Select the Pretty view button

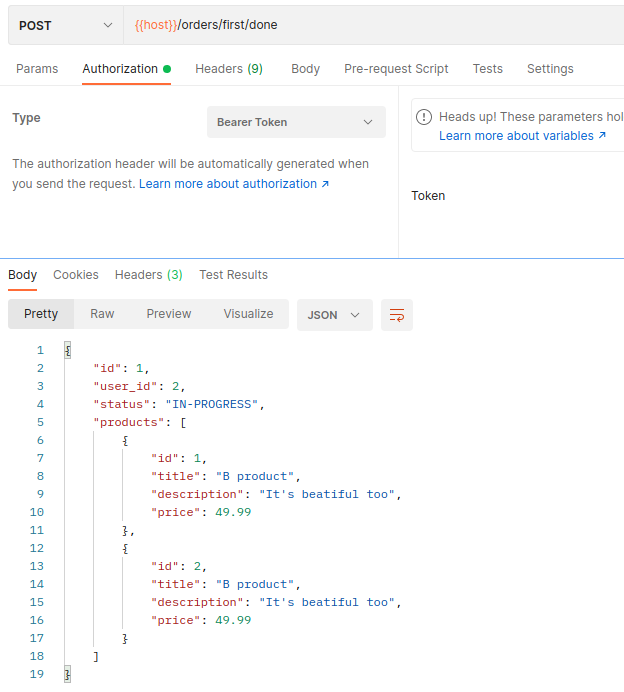pyautogui.click(x=41, y=314)
